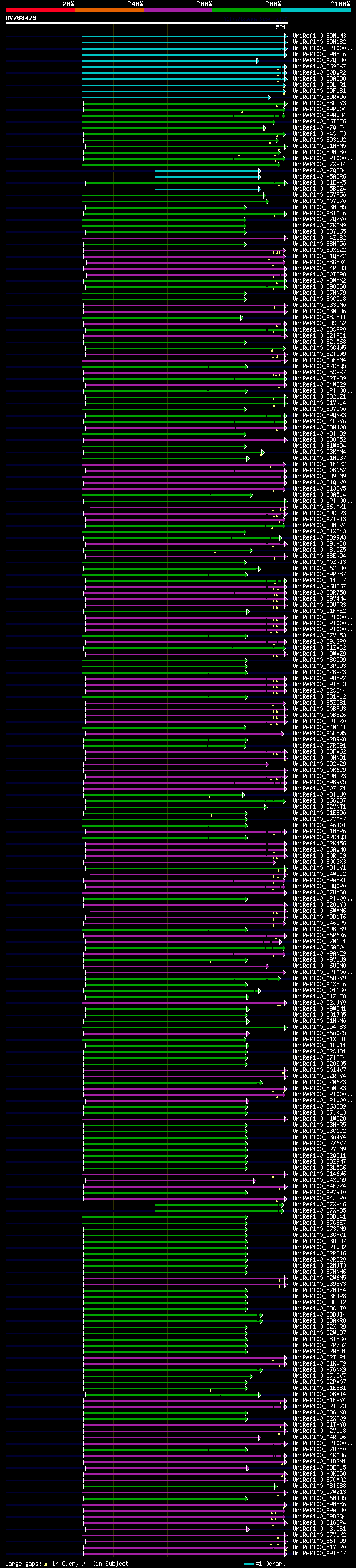
Task: Select hit label UniRef100_A7QQ80
Action: coord(319,60)
